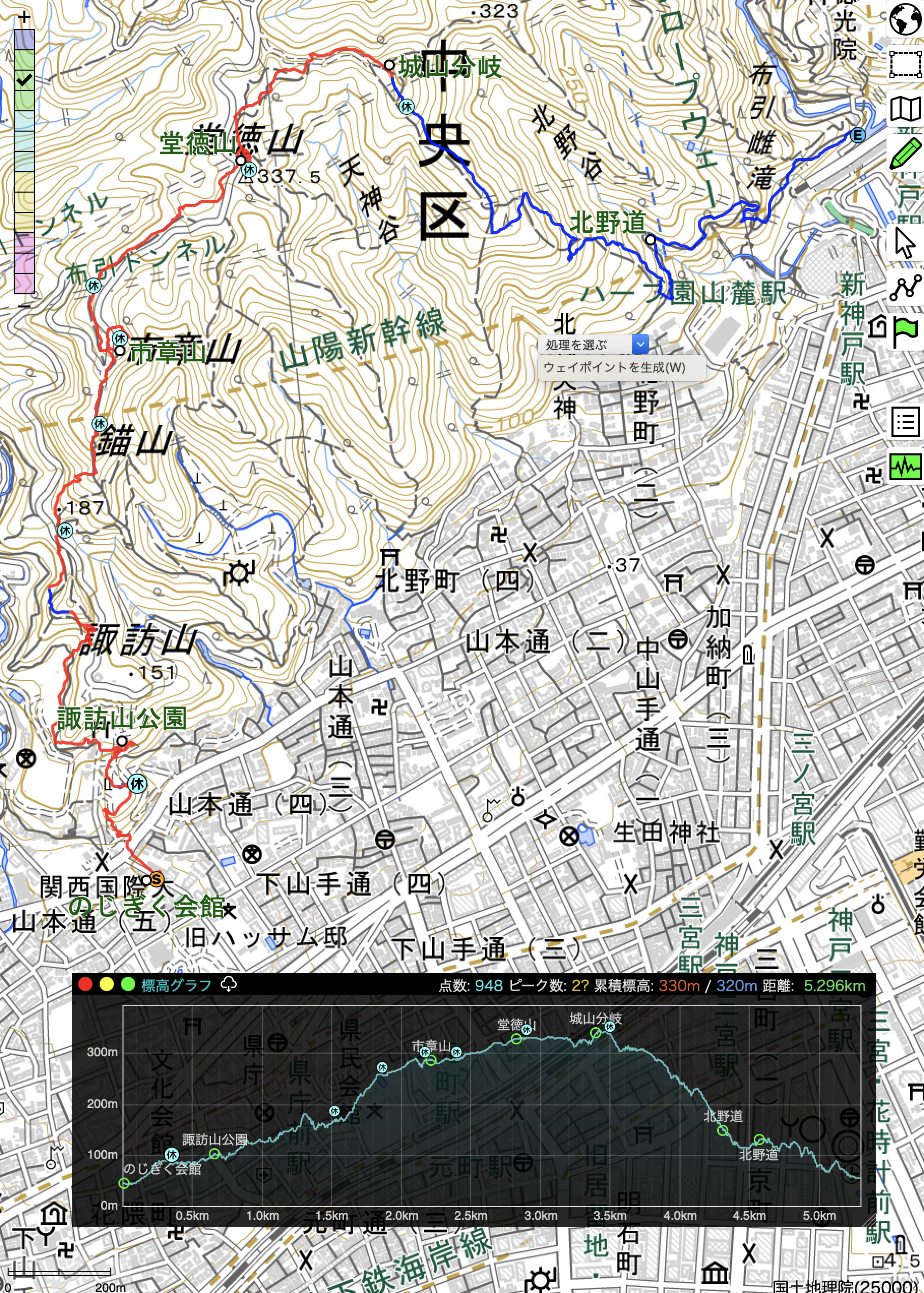Viewport: 924px width, 1293px height.
Task: Open the list panel icon
Action: 905,422
